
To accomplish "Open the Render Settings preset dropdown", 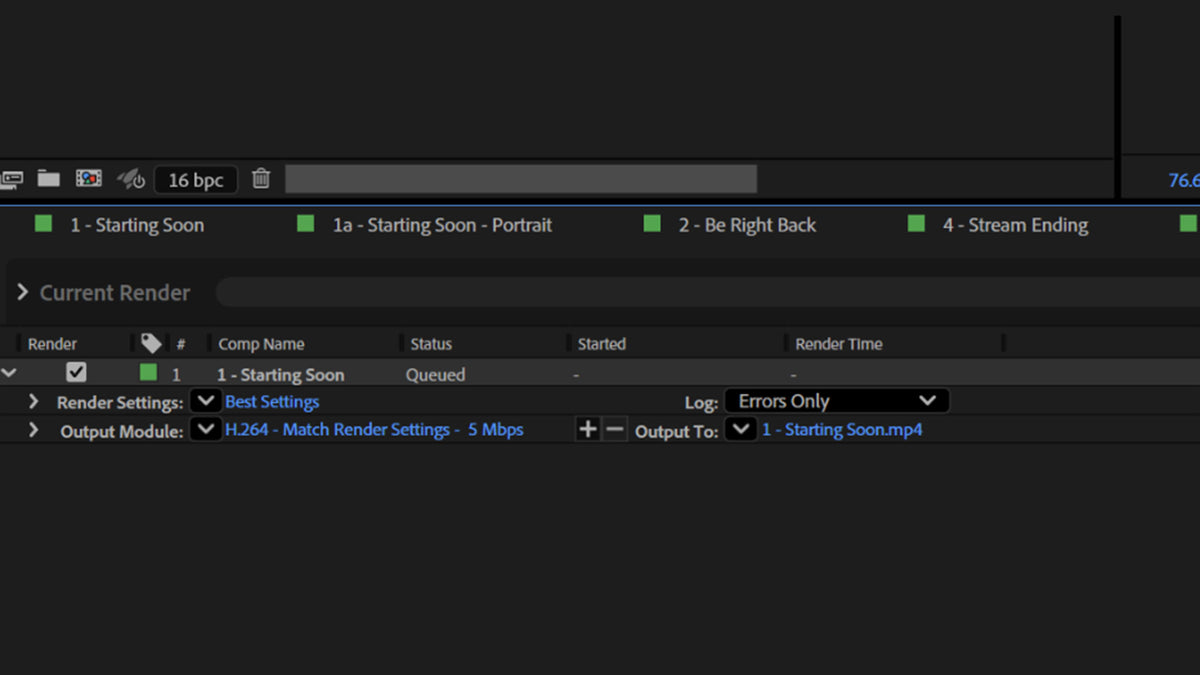I will click(205, 402).
